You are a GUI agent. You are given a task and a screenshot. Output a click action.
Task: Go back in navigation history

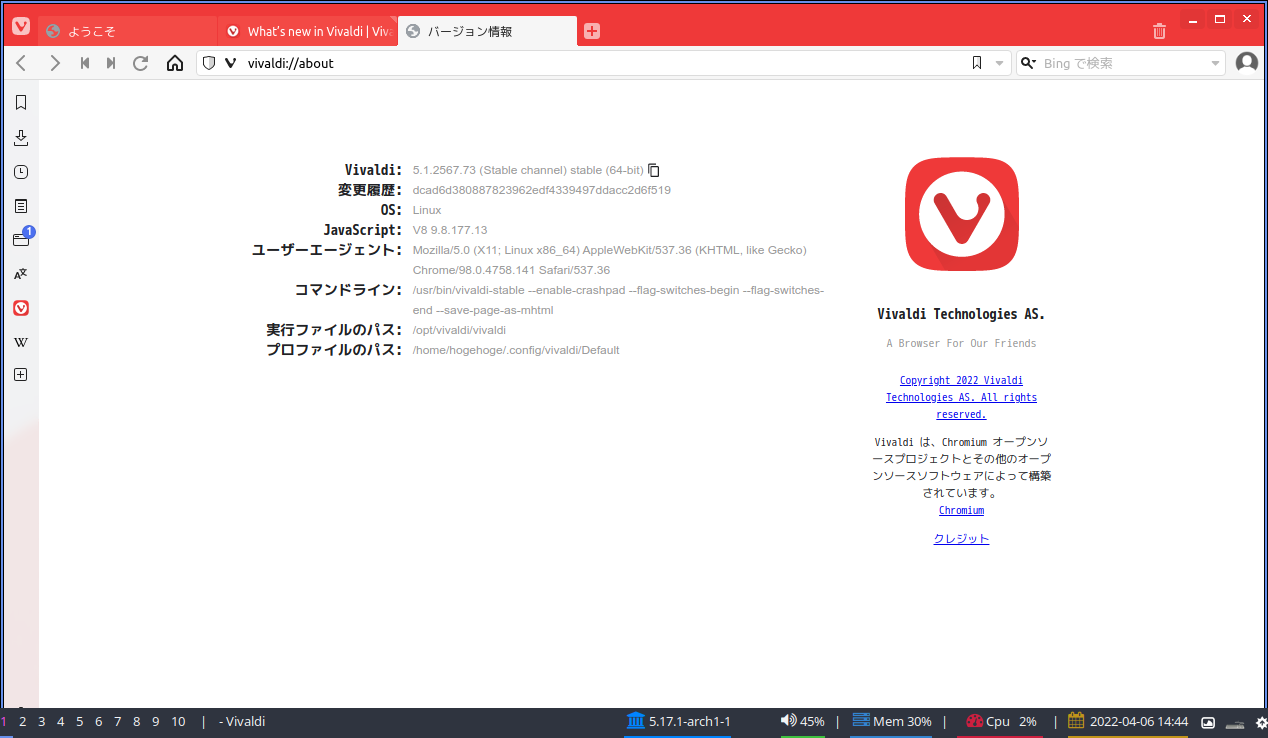(23, 63)
